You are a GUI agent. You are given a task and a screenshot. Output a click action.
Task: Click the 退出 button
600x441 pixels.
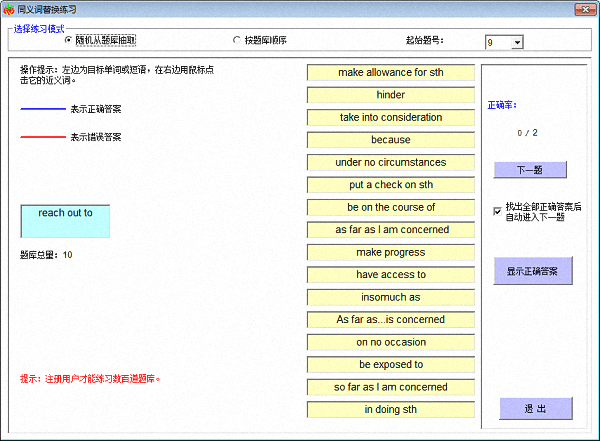535,409
